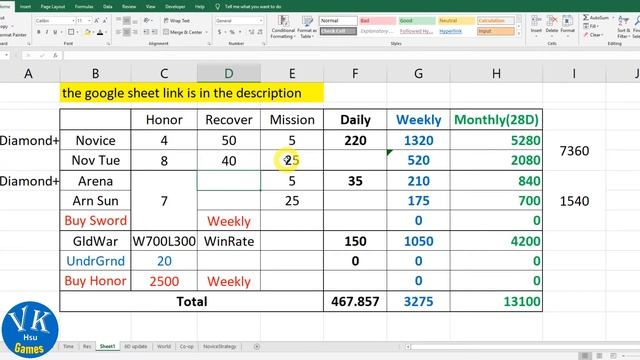Image resolution: width=640 pixels, height=360 pixels.
Task: Toggle Underline formatting
Action: pyautogui.click(x=55, y=32)
